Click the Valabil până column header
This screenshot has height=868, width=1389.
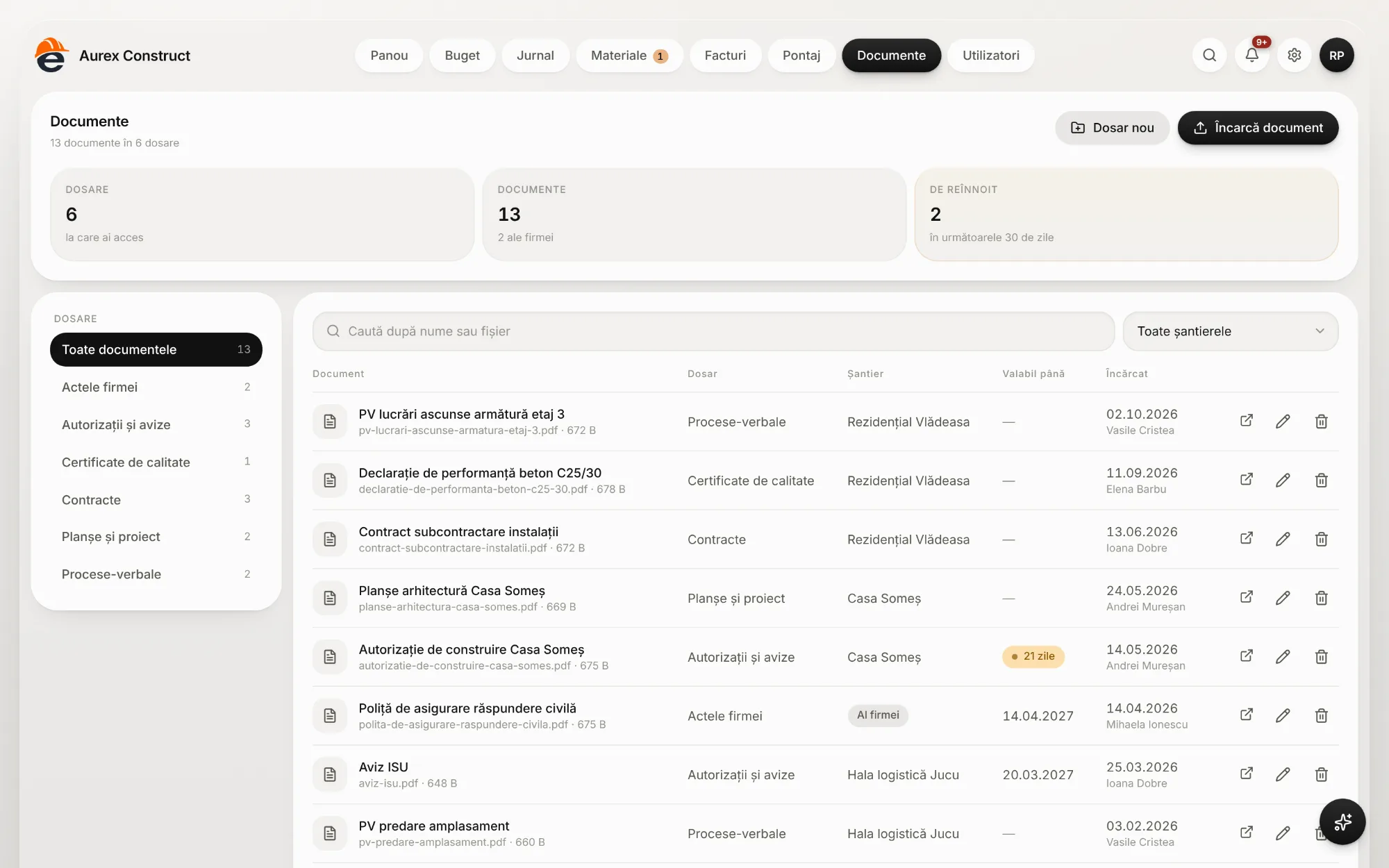[x=1033, y=374]
